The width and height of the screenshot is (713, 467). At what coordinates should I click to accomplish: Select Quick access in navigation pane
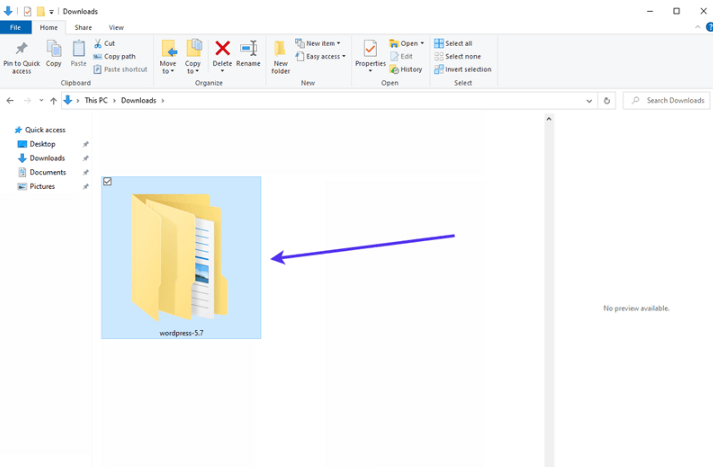click(x=40, y=130)
